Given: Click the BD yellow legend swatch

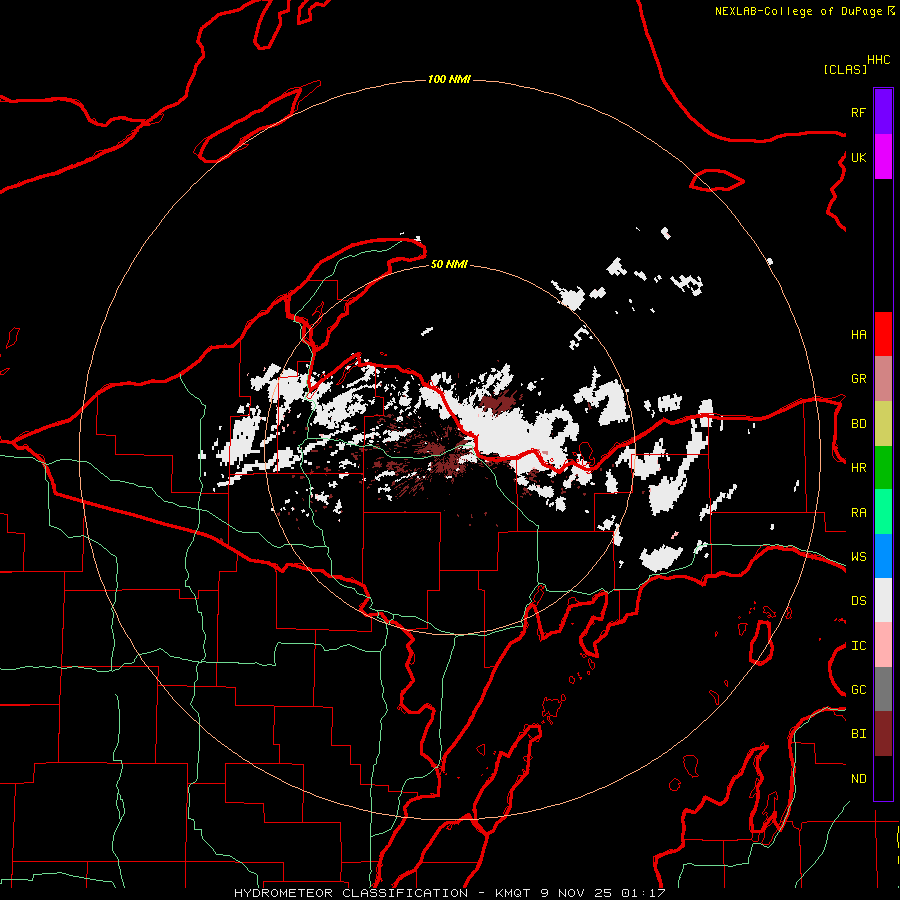Looking at the screenshot, I should click(883, 424).
